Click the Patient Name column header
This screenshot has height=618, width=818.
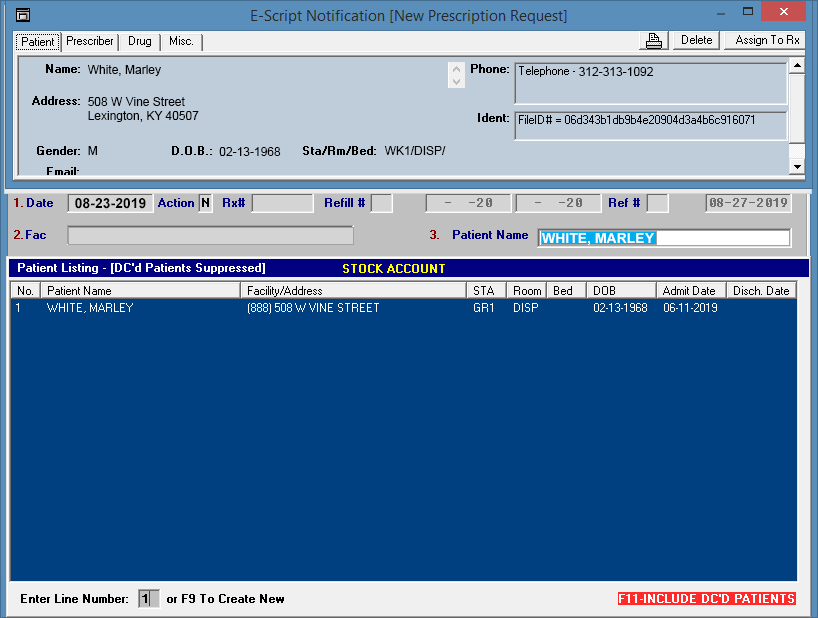click(140, 291)
